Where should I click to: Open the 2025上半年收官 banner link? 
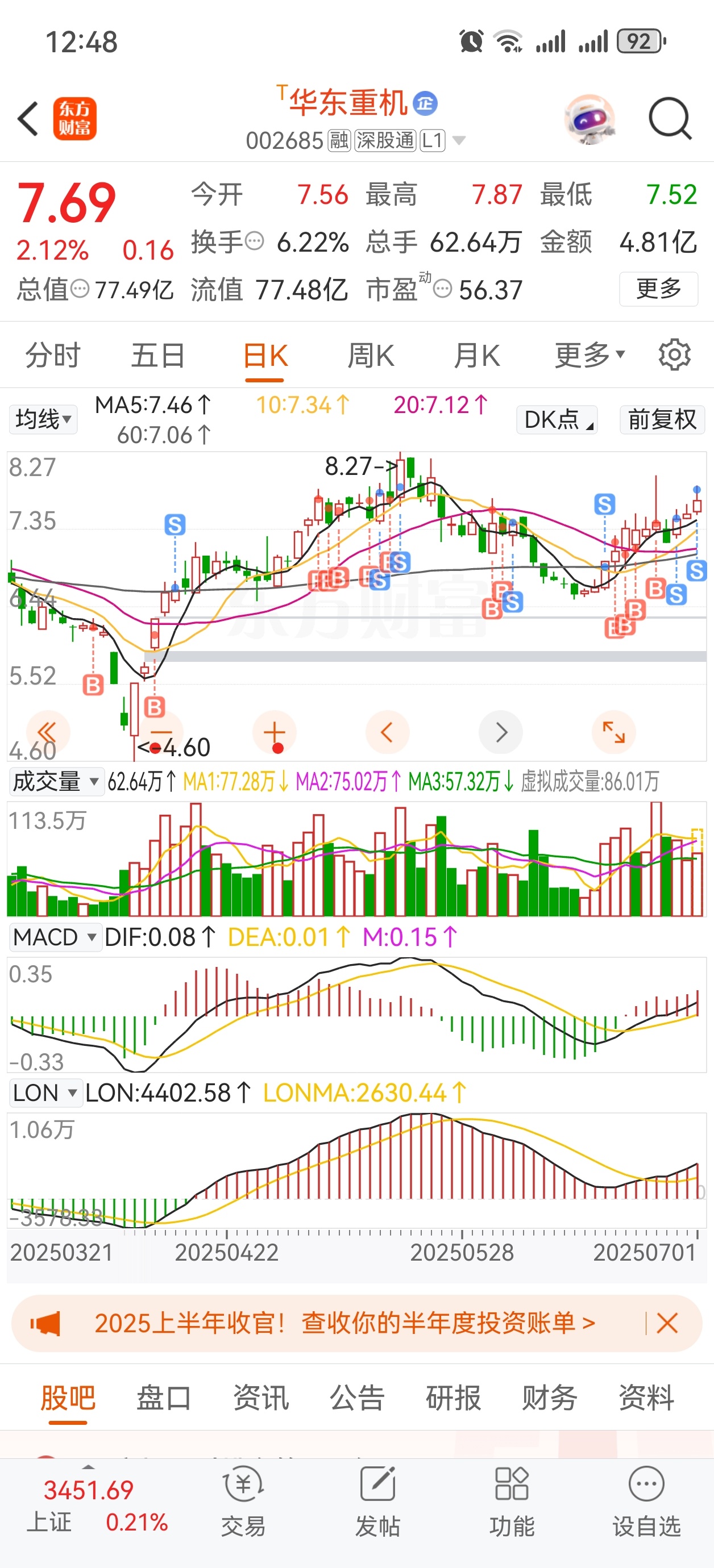point(345,1323)
